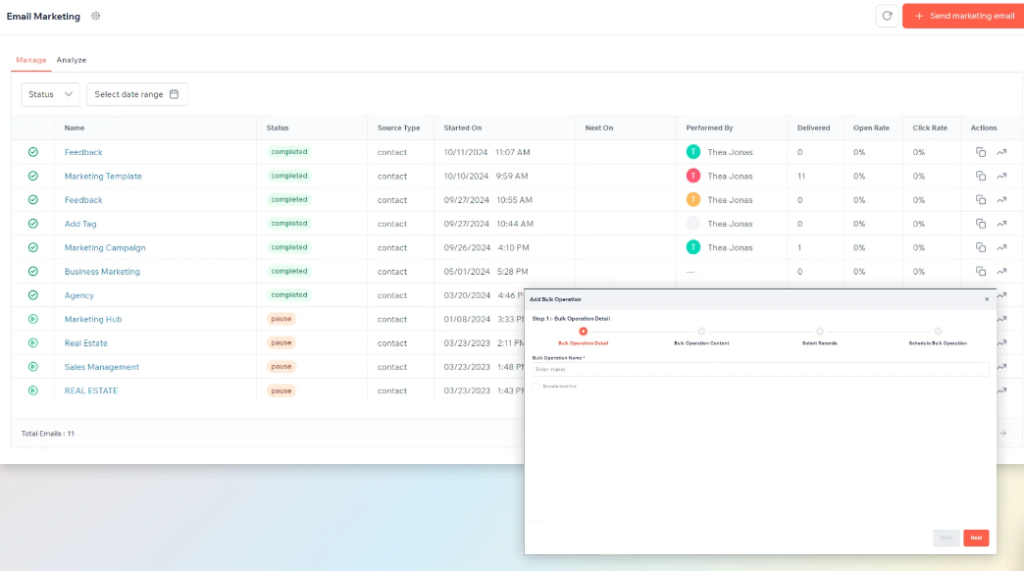Resume Marketing Hub using its play icon

tap(33, 319)
